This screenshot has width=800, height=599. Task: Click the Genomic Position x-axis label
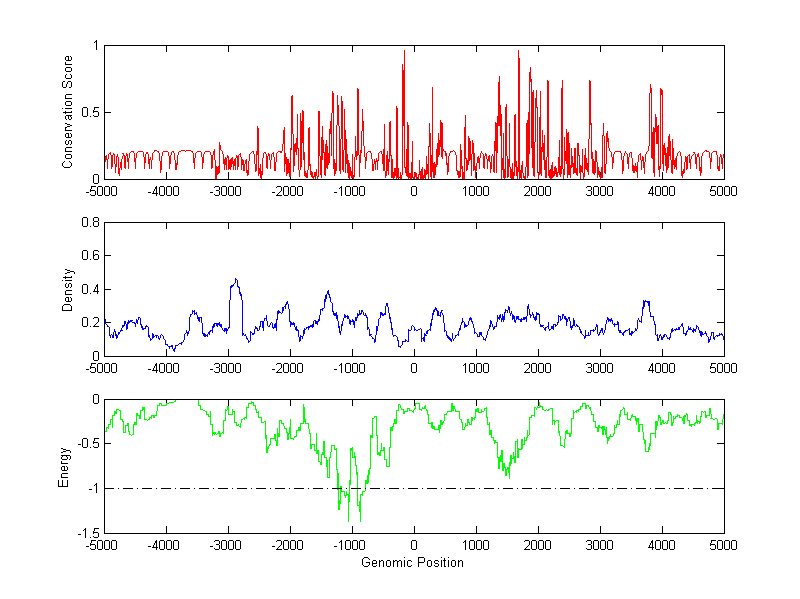coord(412,563)
